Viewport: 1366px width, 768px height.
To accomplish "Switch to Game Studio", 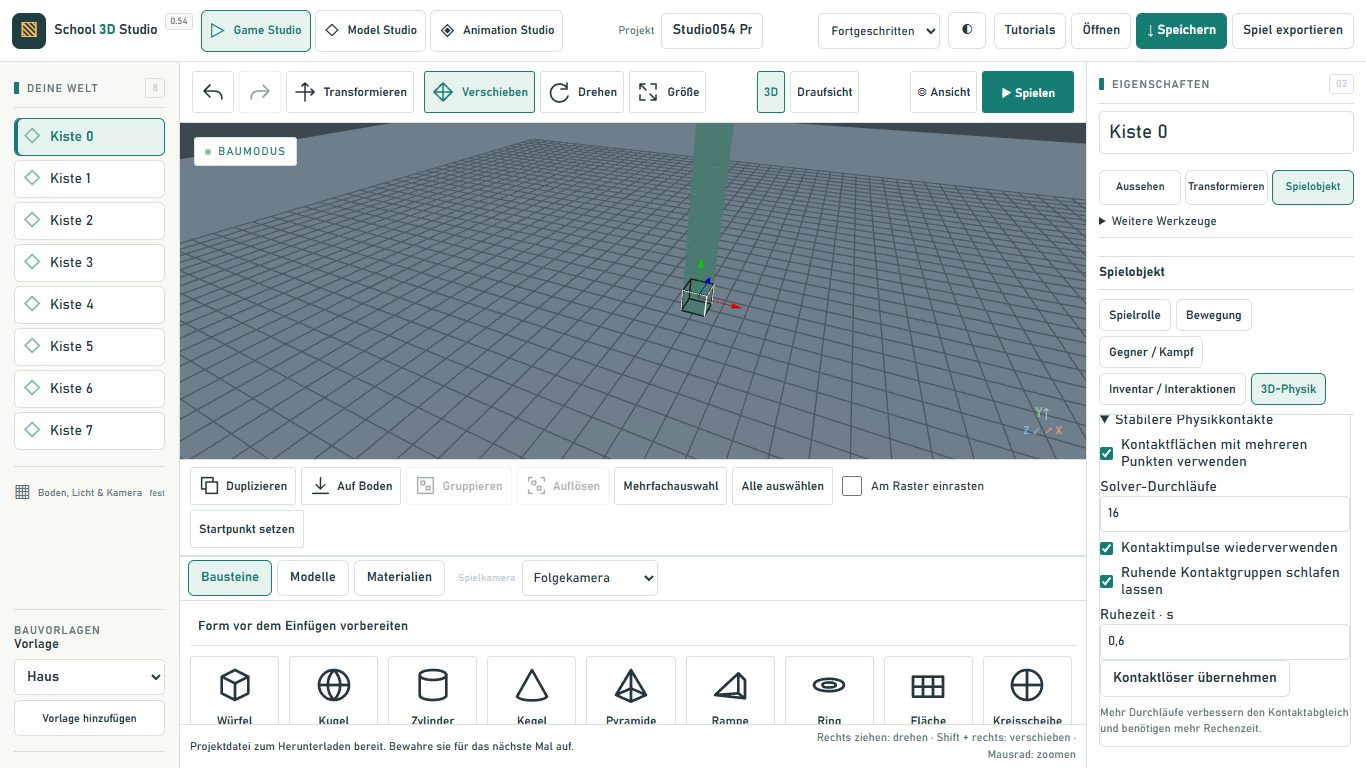I will pos(256,31).
